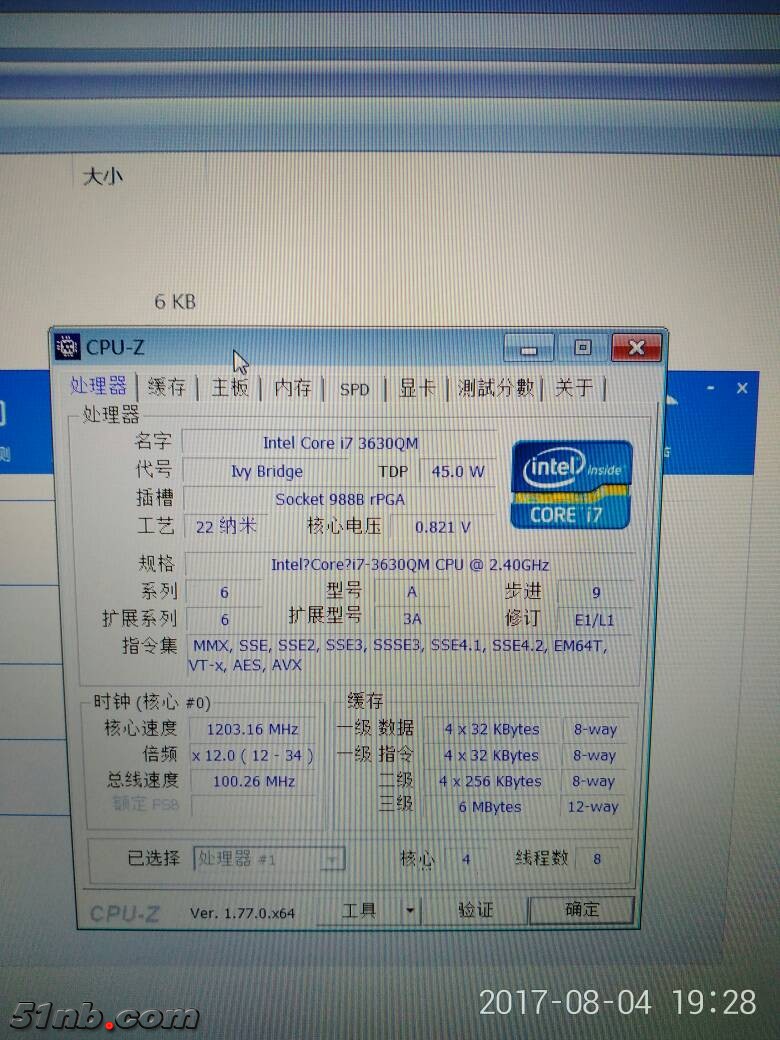The width and height of the screenshot is (780, 1040).
Task: Switch to the 显卡 tab
Action: (417, 388)
